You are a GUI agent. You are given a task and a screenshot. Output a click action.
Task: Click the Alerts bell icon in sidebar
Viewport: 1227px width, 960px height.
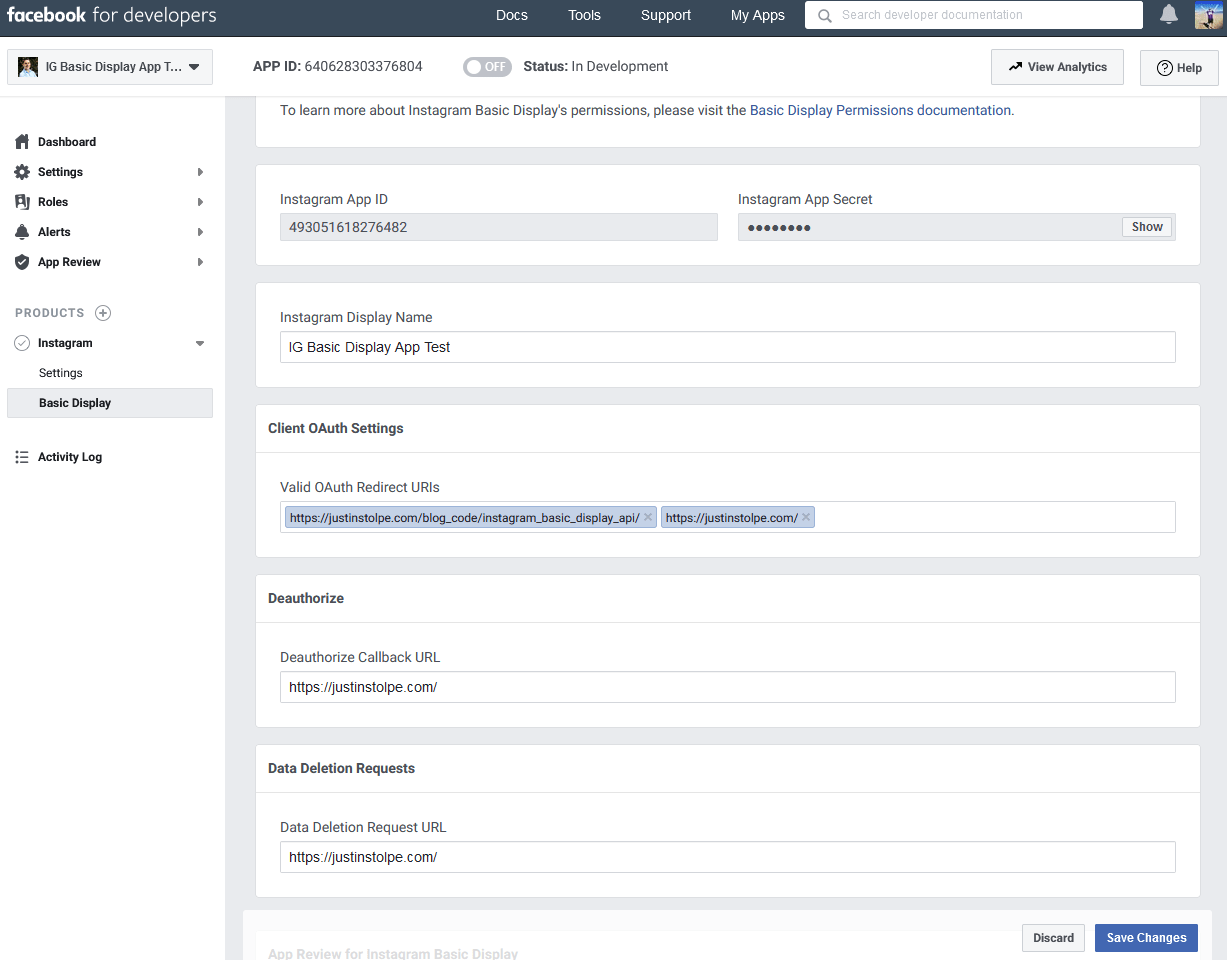[22, 232]
